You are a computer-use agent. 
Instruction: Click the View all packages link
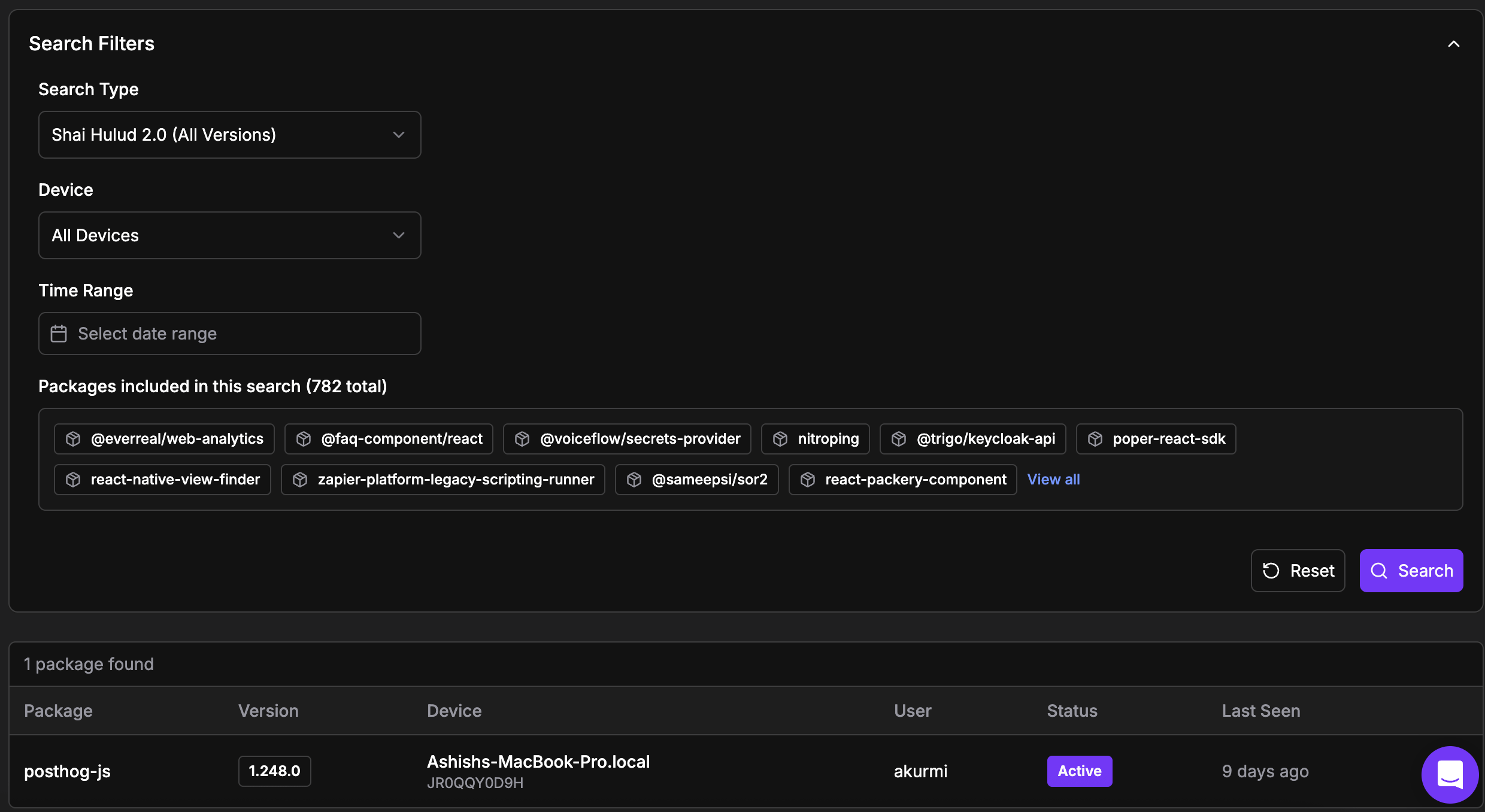pos(1053,480)
